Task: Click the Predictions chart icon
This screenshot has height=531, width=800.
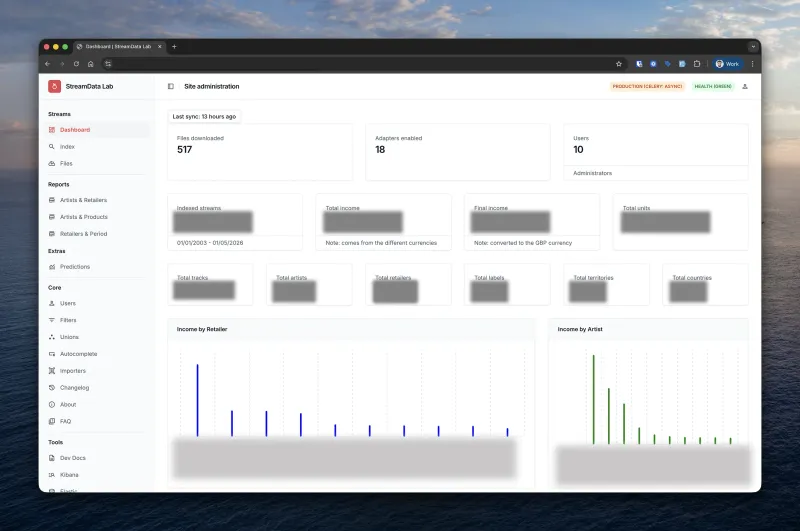Action: (x=52, y=267)
